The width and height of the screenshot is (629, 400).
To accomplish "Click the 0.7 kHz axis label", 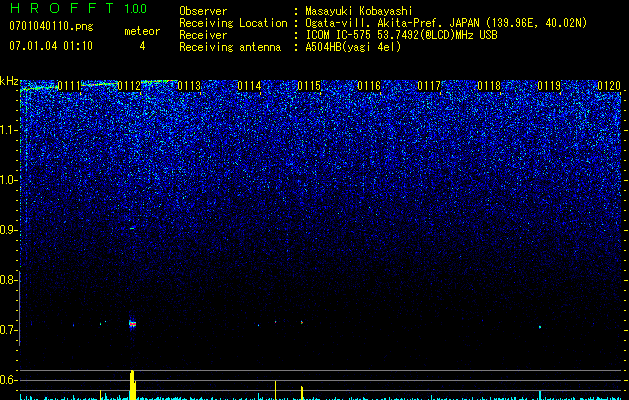I will tap(9, 330).
